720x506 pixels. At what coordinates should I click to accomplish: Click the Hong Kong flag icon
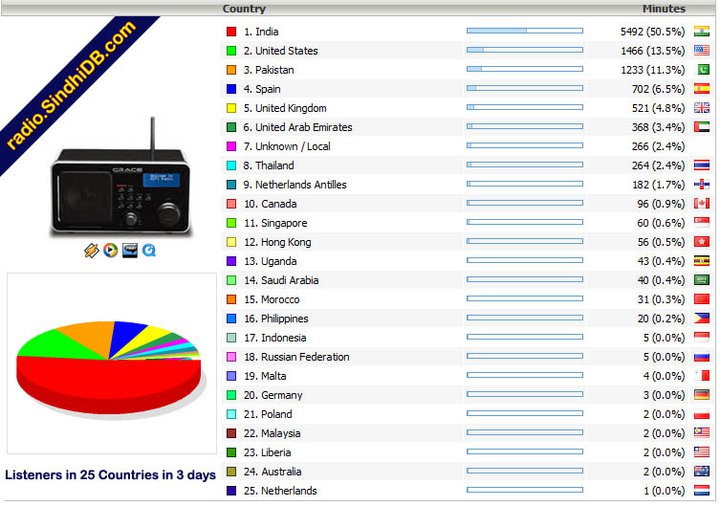click(x=702, y=242)
